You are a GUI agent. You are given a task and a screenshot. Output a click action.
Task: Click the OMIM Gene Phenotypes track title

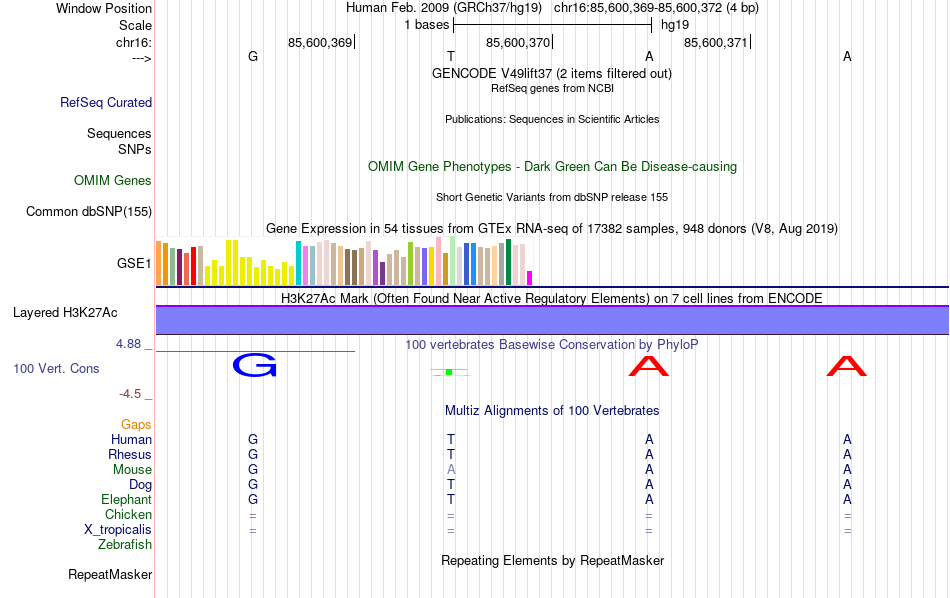553,167
